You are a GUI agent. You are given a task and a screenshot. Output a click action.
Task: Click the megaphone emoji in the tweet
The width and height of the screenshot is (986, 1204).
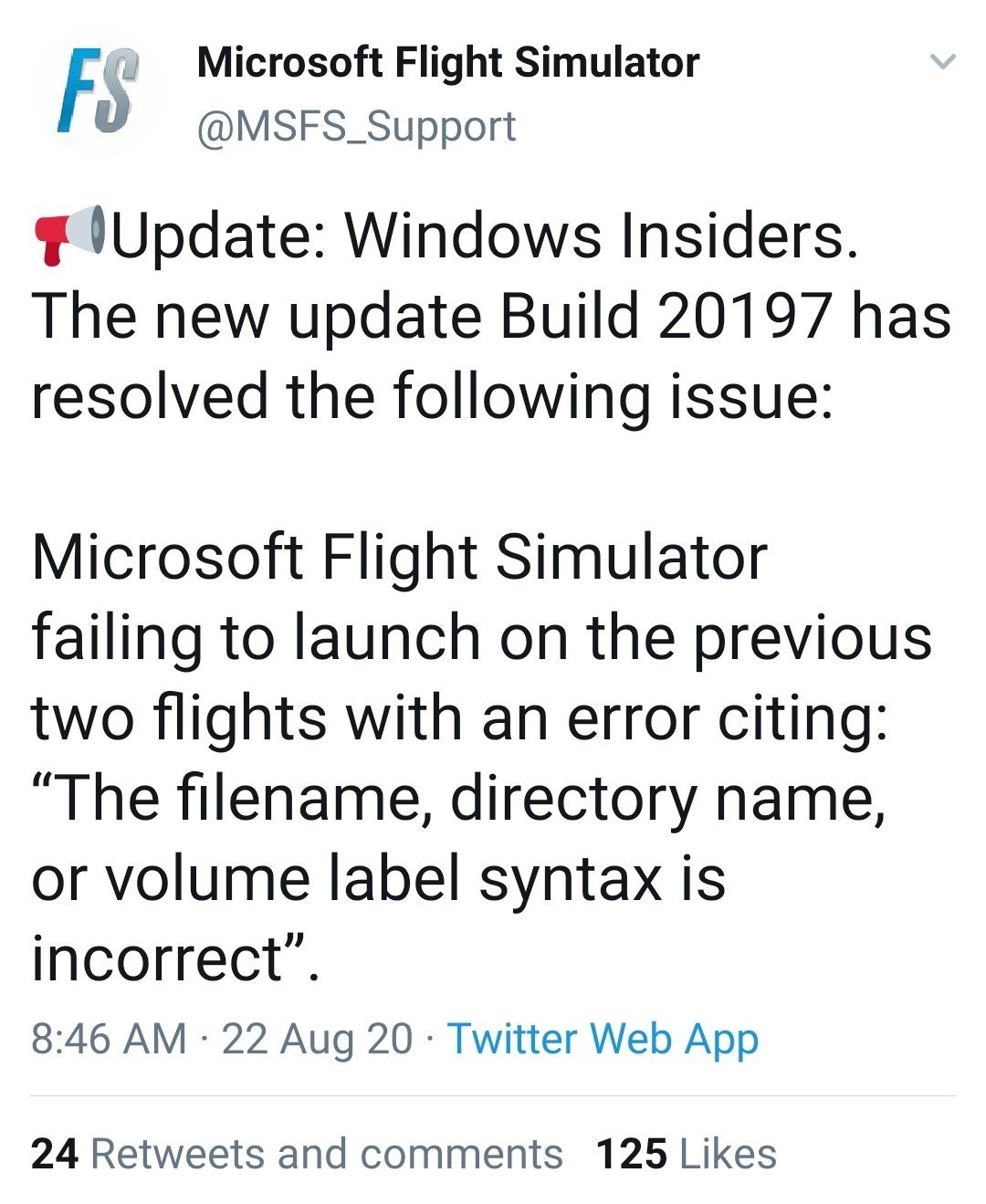coord(70,236)
